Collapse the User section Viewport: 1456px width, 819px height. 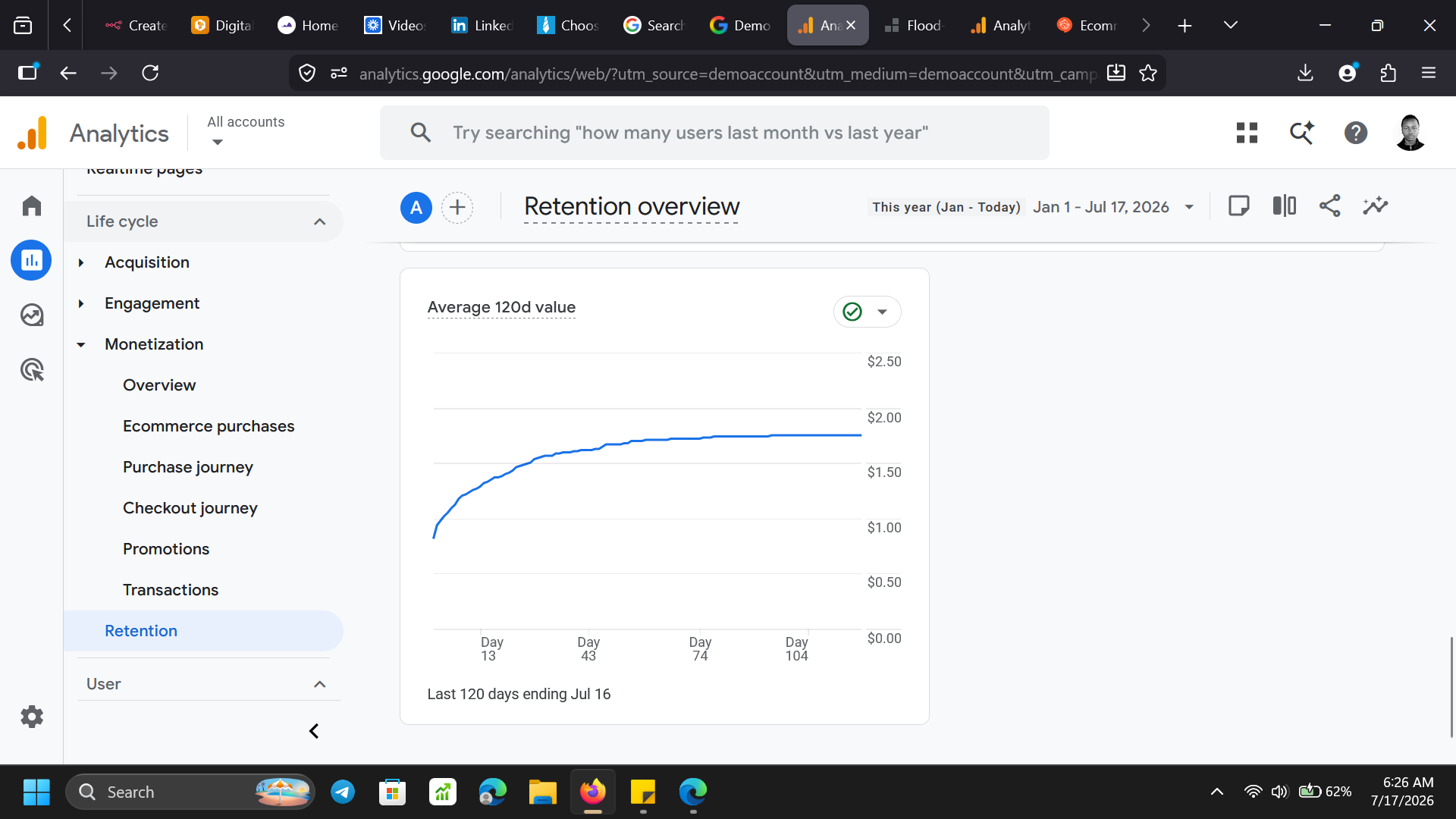tap(319, 684)
